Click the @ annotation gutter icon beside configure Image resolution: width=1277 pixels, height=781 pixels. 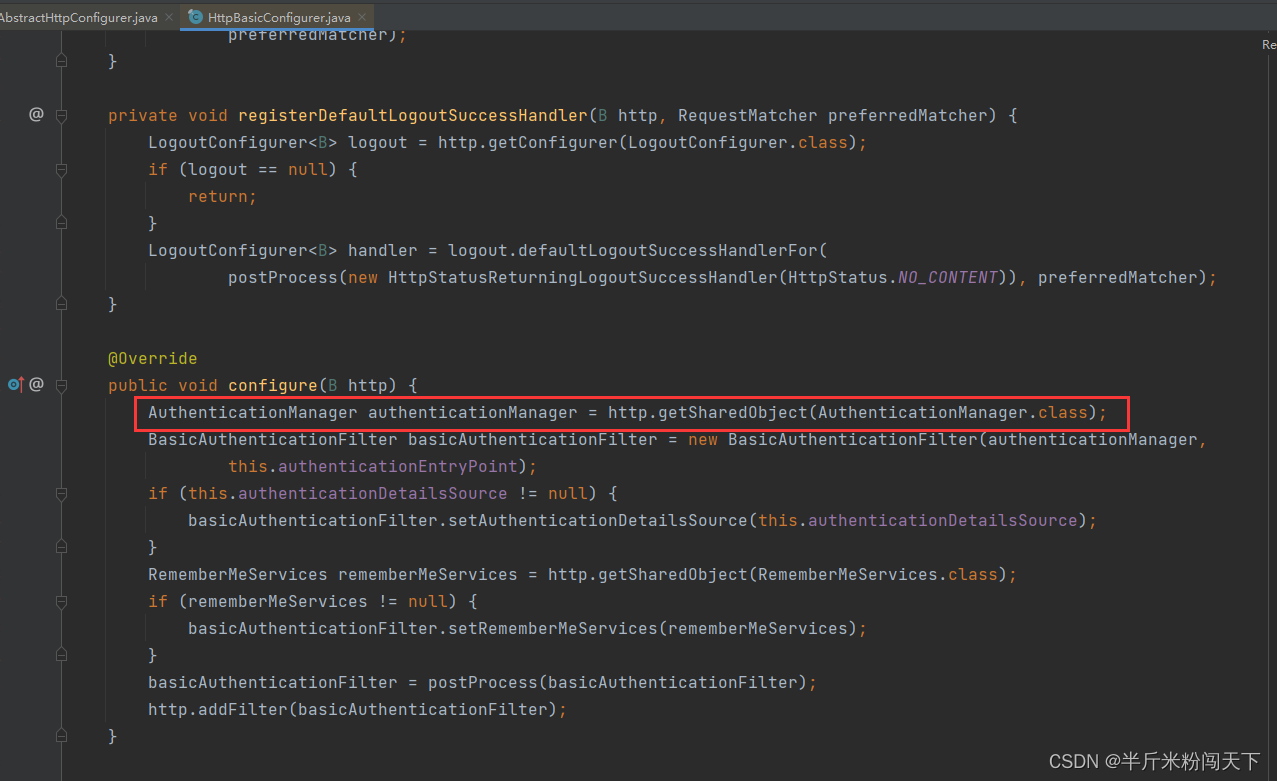(x=36, y=384)
